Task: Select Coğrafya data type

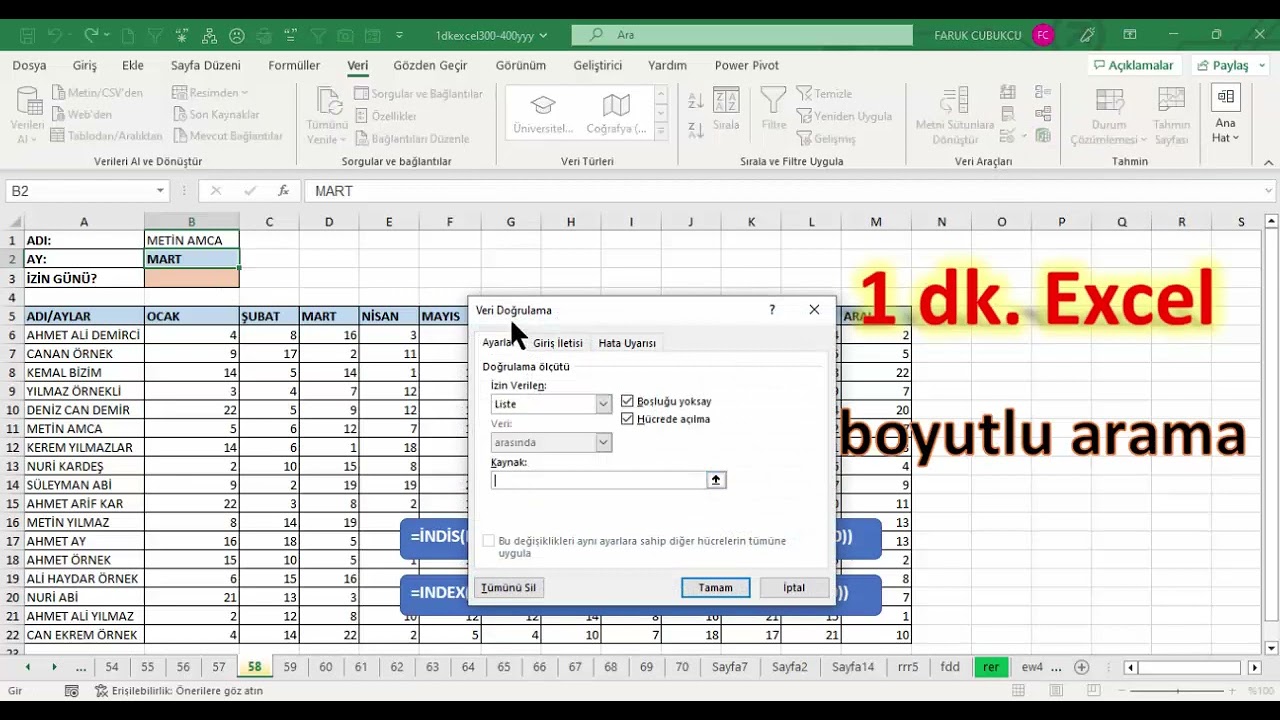Action: point(616,112)
